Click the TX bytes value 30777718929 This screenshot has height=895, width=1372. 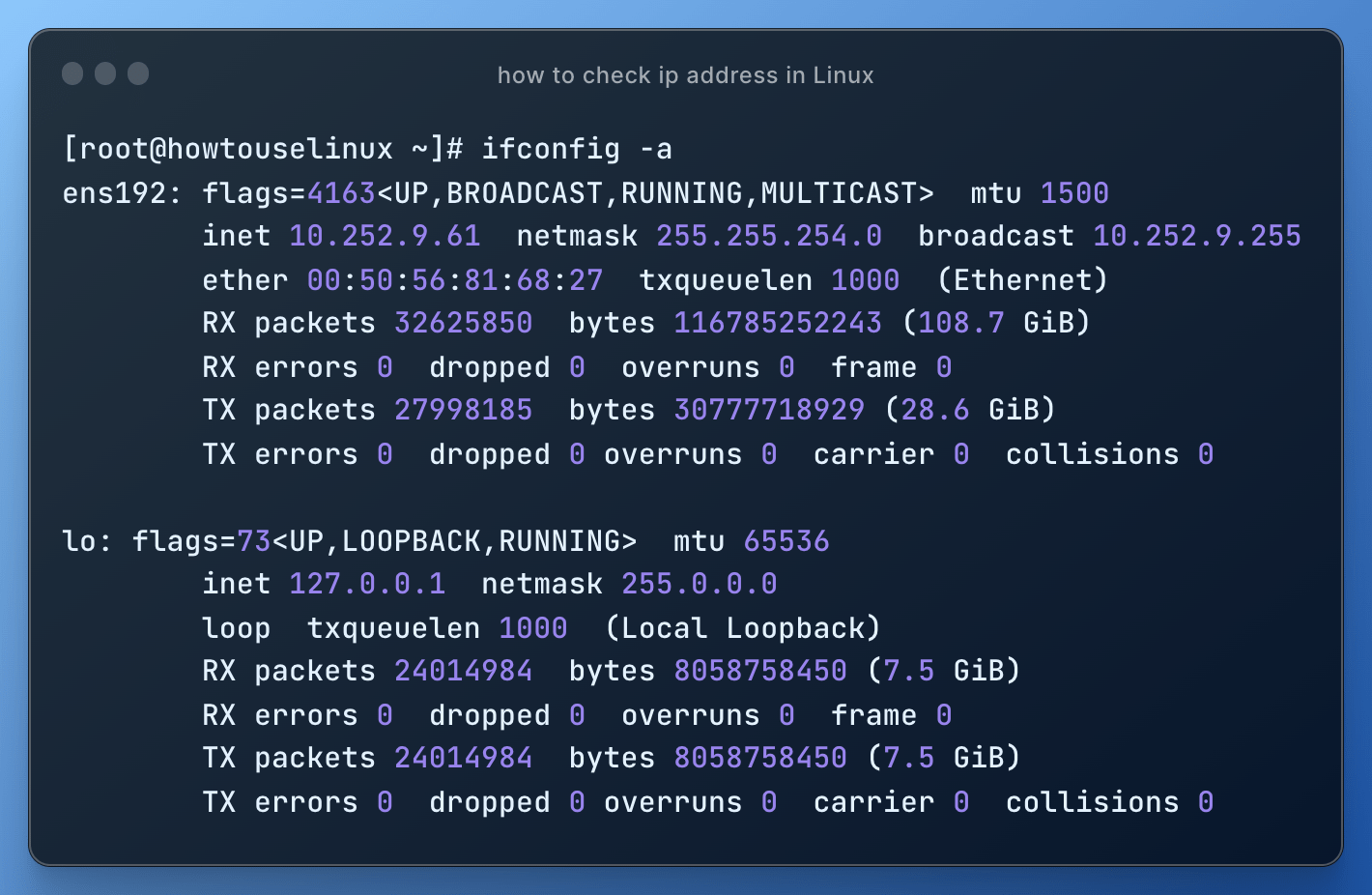click(x=768, y=409)
